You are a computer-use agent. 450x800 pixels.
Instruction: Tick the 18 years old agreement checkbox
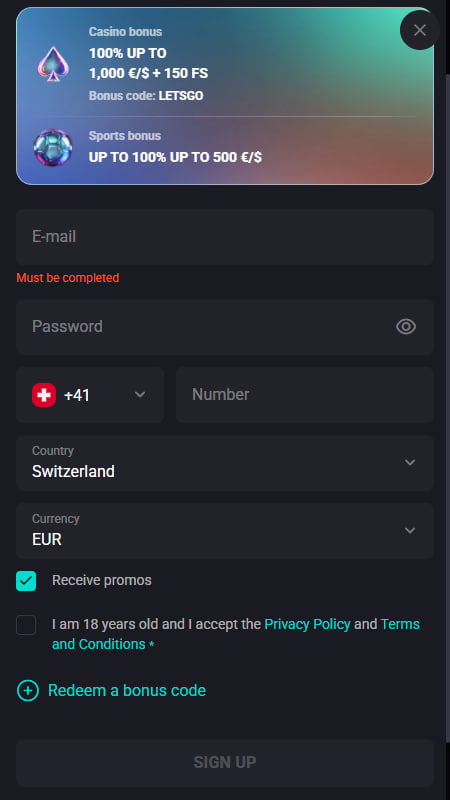point(26,624)
